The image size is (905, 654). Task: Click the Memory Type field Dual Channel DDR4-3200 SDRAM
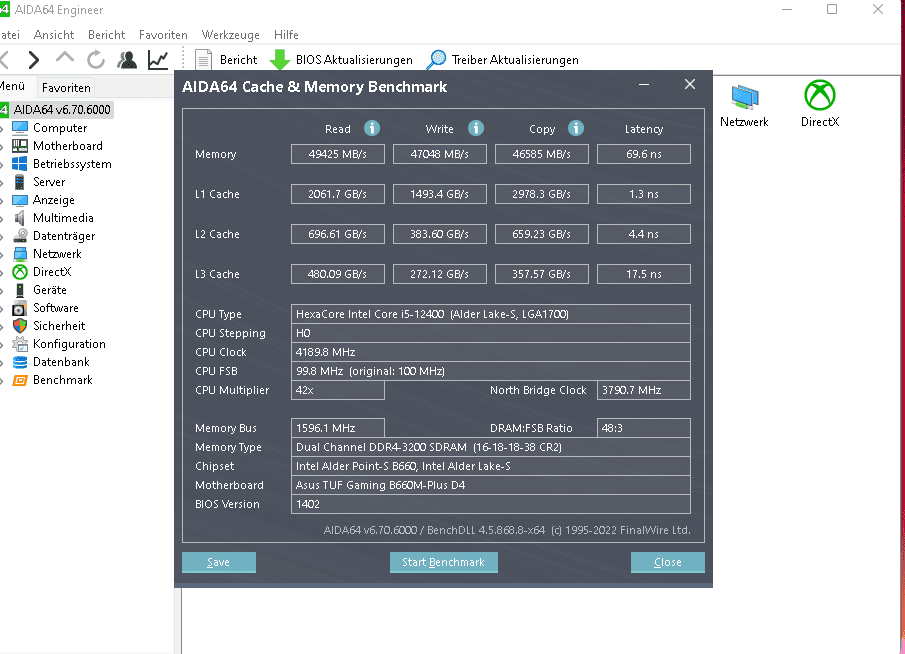[491, 447]
